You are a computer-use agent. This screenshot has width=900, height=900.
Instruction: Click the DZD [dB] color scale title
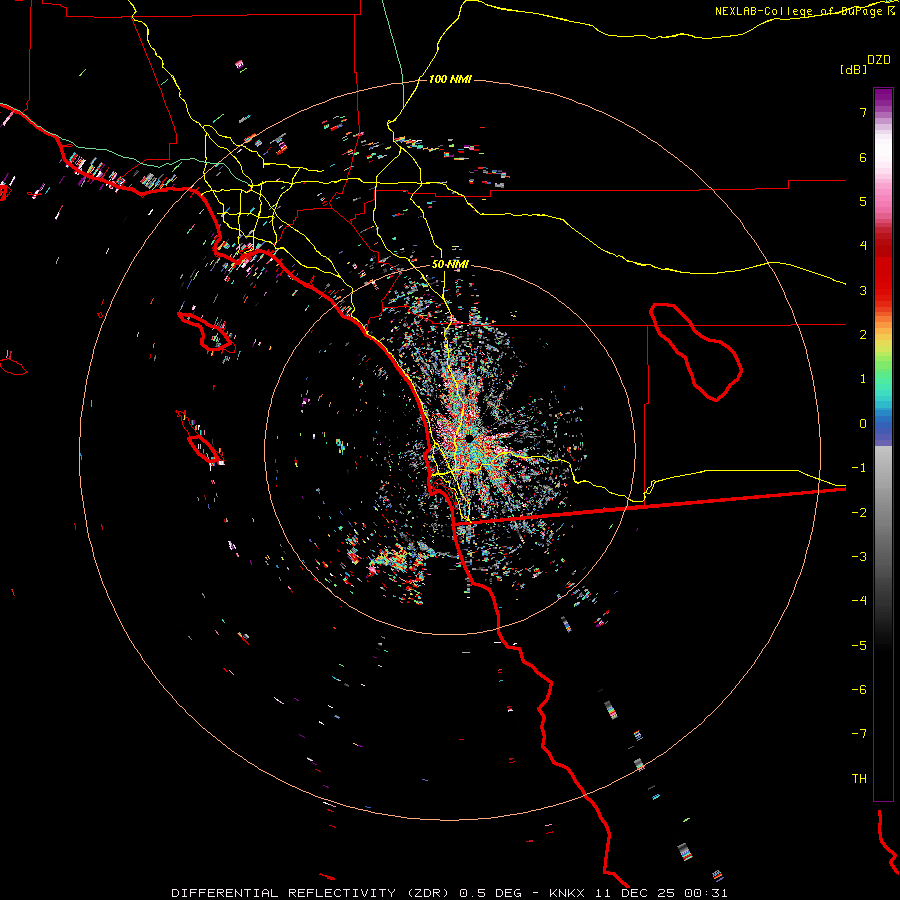(866, 64)
